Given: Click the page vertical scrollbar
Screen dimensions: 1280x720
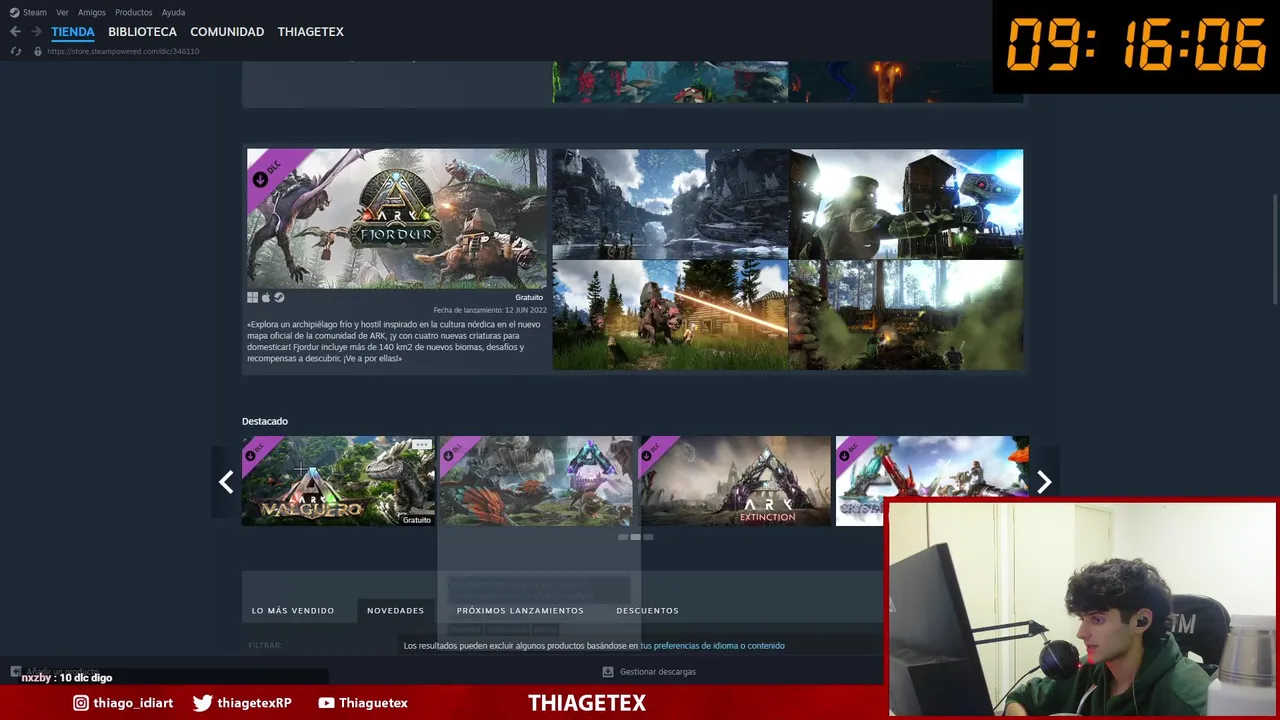Looking at the screenshot, I should (x=1274, y=250).
